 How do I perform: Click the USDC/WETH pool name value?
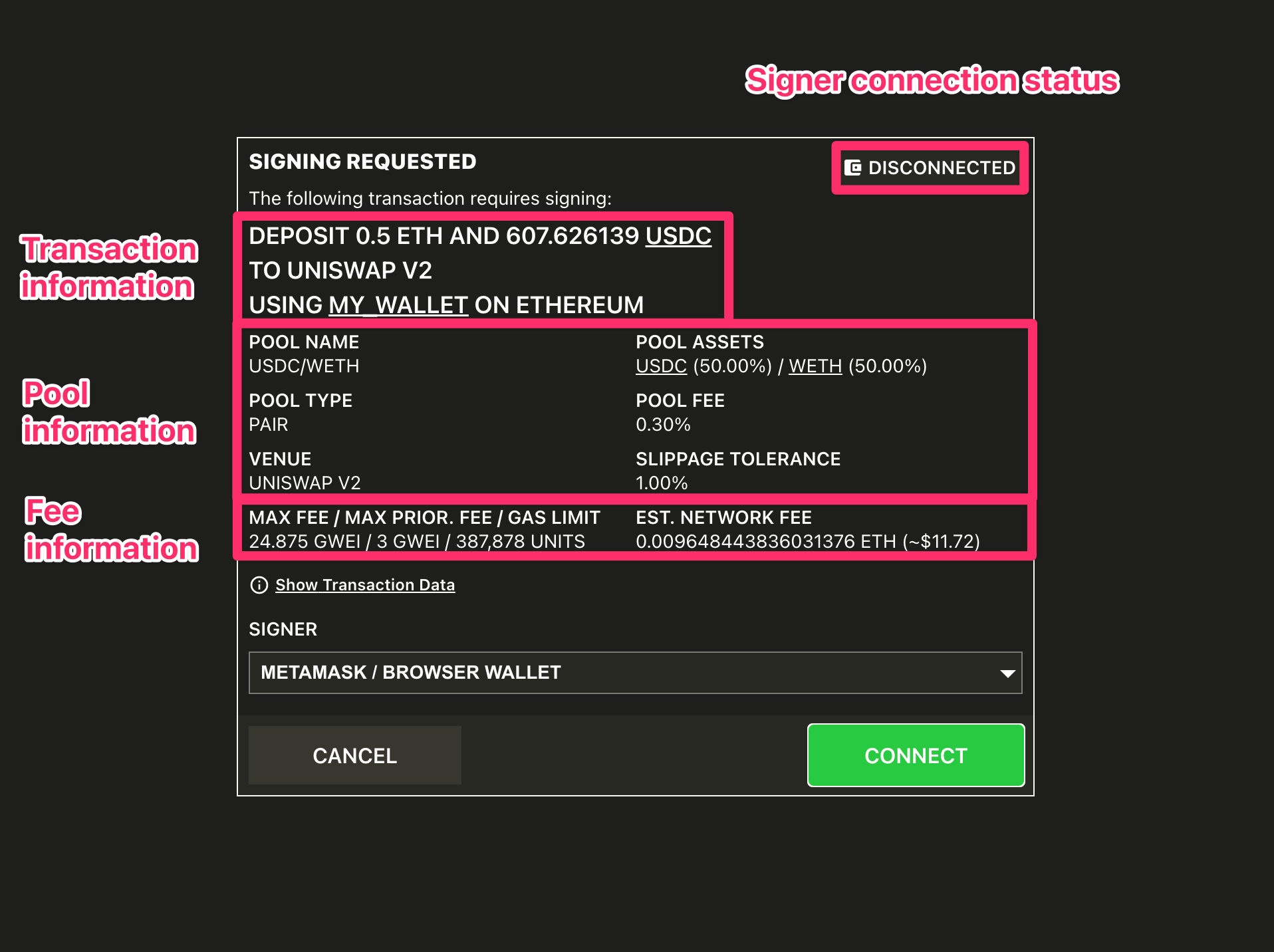click(x=304, y=366)
